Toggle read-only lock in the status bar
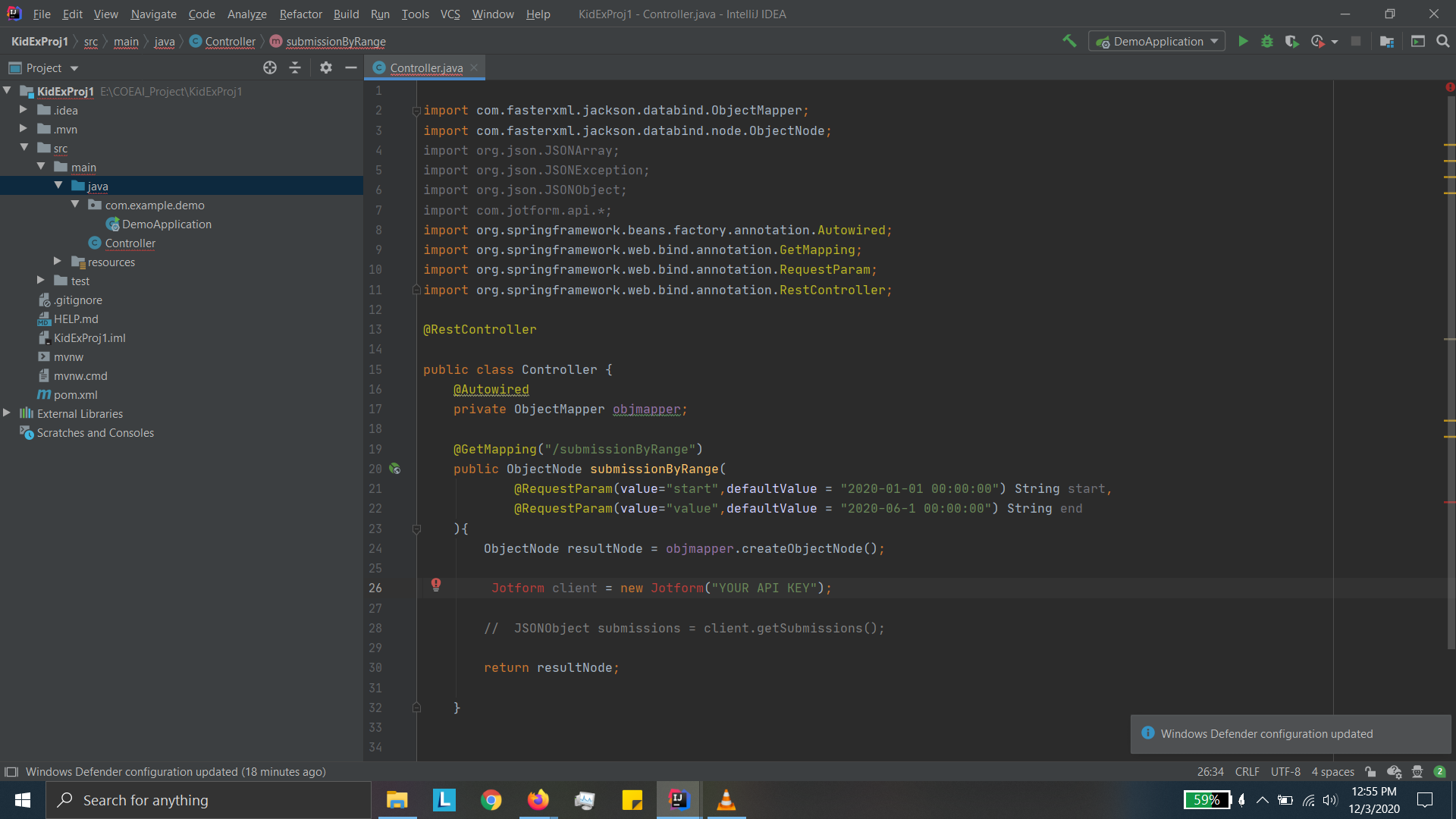1456x819 pixels. point(1371,771)
